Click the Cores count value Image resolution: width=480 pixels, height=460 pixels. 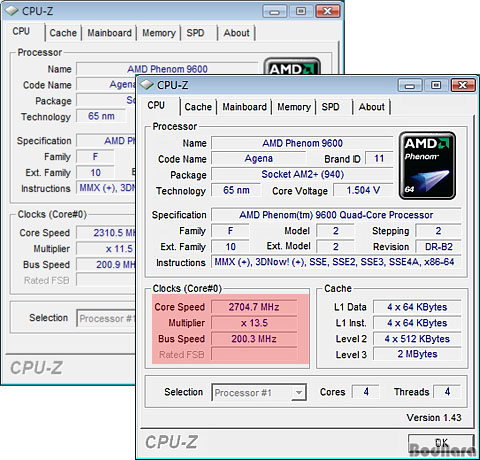(366, 392)
